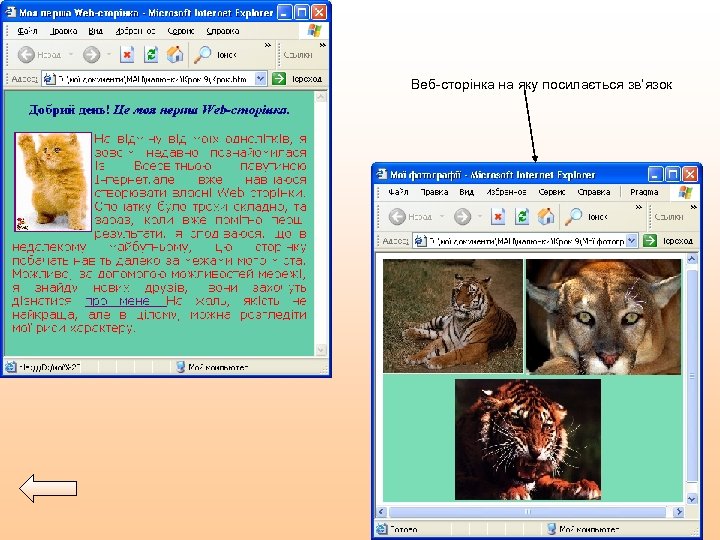The height and width of the screenshot is (540, 720).
Task: Click page icon in first window address bar
Action: click(x=49, y=79)
